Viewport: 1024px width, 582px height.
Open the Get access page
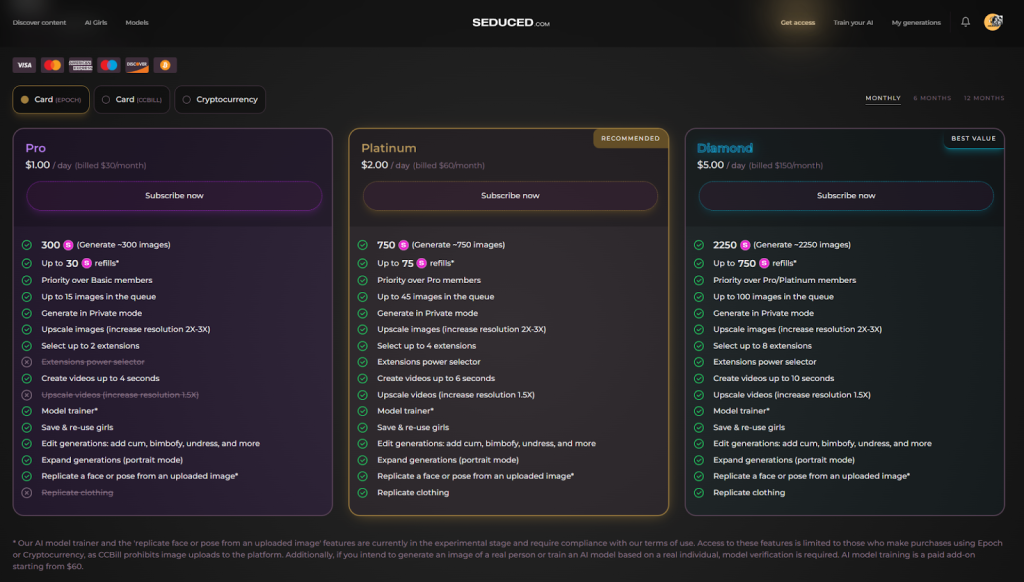click(x=797, y=22)
